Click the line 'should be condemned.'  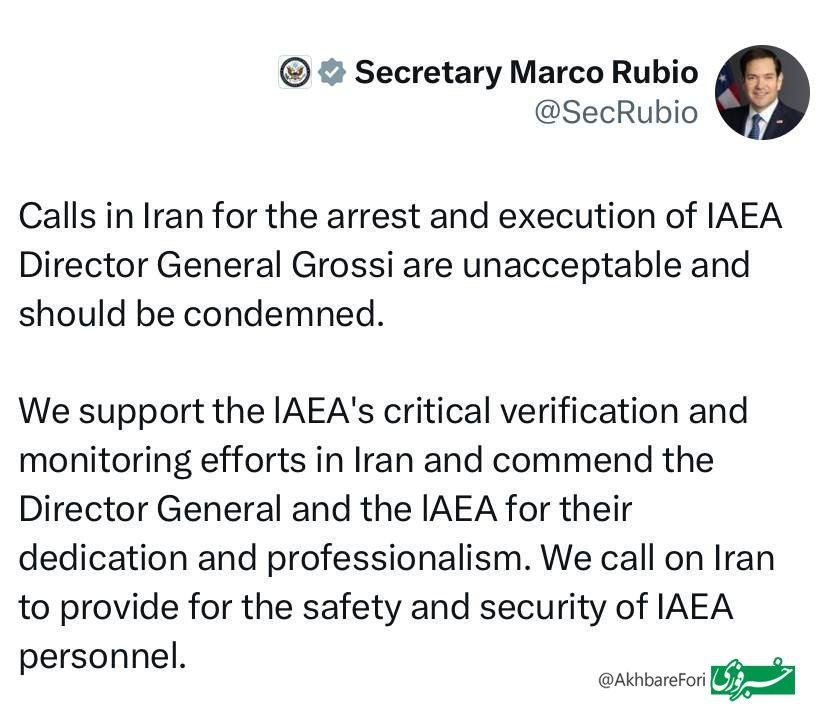pyautogui.click(x=201, y=314)
